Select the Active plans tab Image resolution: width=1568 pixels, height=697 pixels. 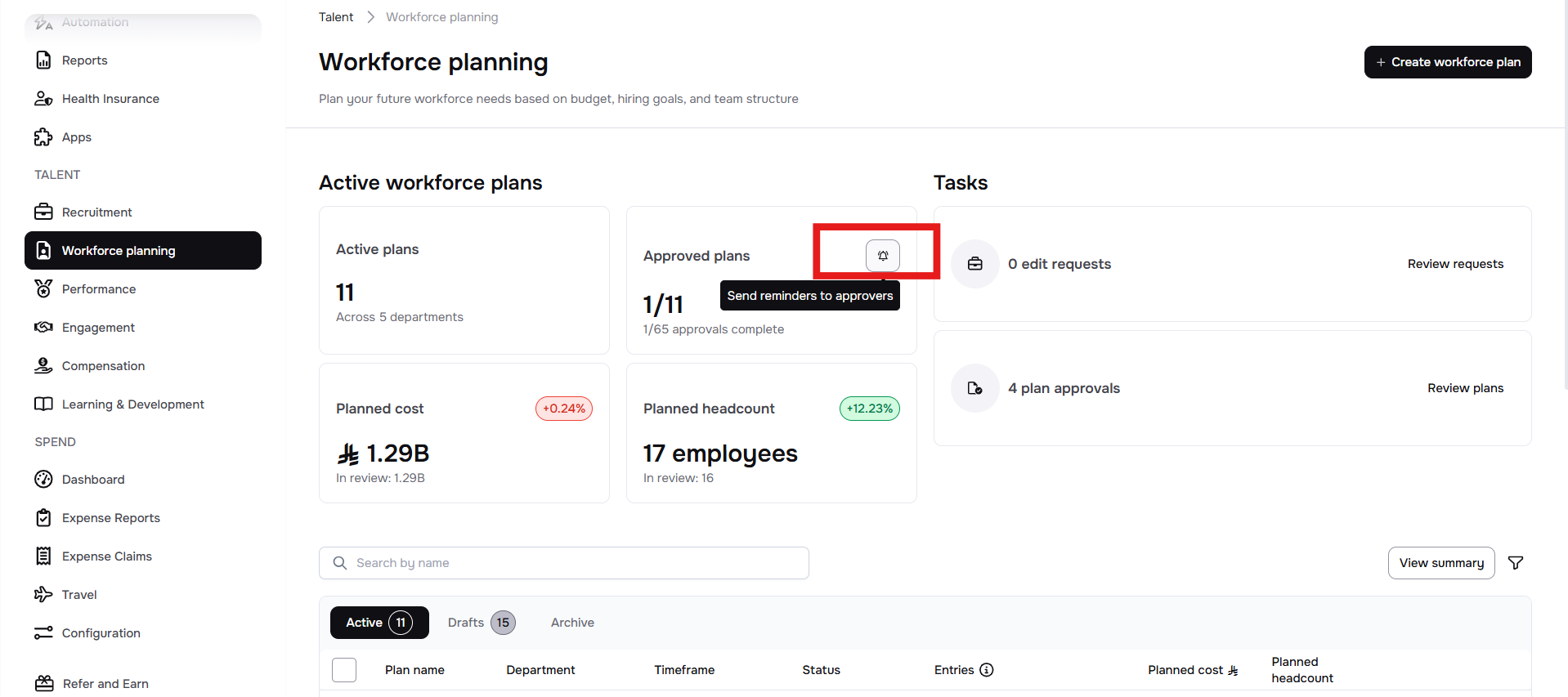click(379, 623)
